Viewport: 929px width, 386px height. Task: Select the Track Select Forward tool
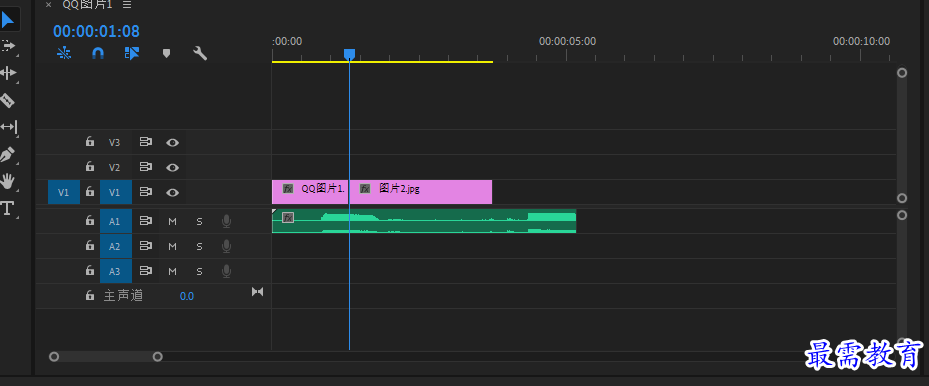coord(8,46)
